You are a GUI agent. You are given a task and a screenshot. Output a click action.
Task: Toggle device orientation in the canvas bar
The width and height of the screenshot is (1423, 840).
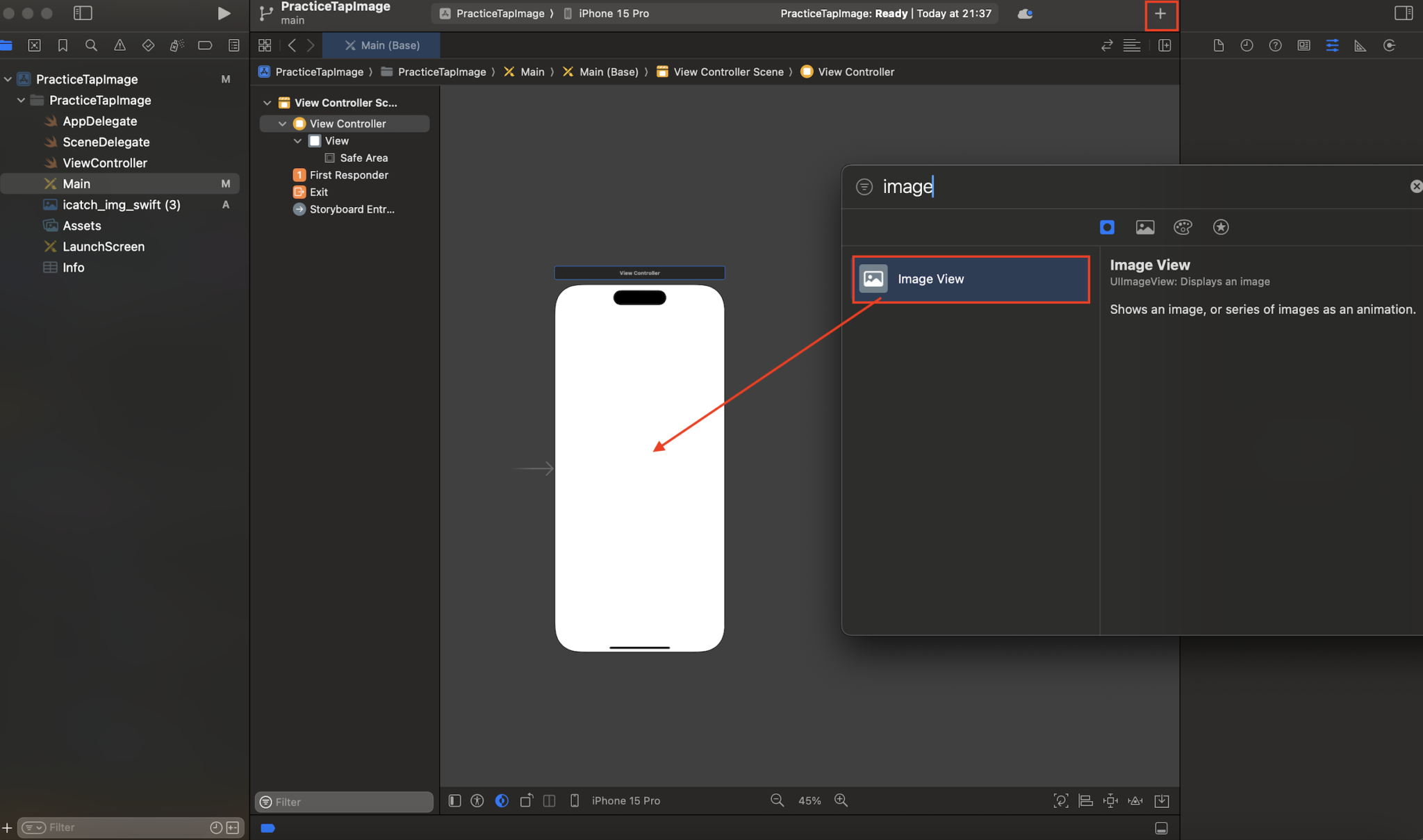(x=527, y=800)
